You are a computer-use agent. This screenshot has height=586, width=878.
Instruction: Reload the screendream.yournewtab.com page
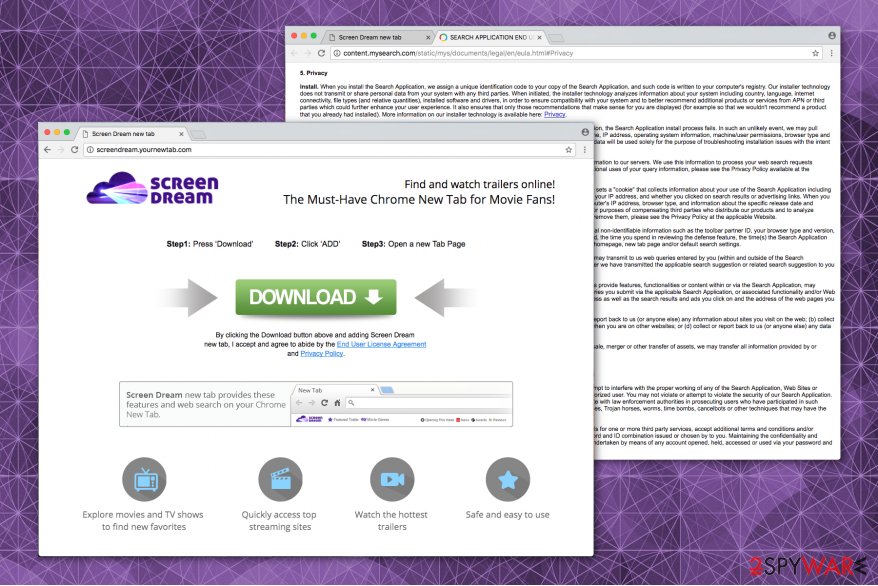(x=74, y=149)
